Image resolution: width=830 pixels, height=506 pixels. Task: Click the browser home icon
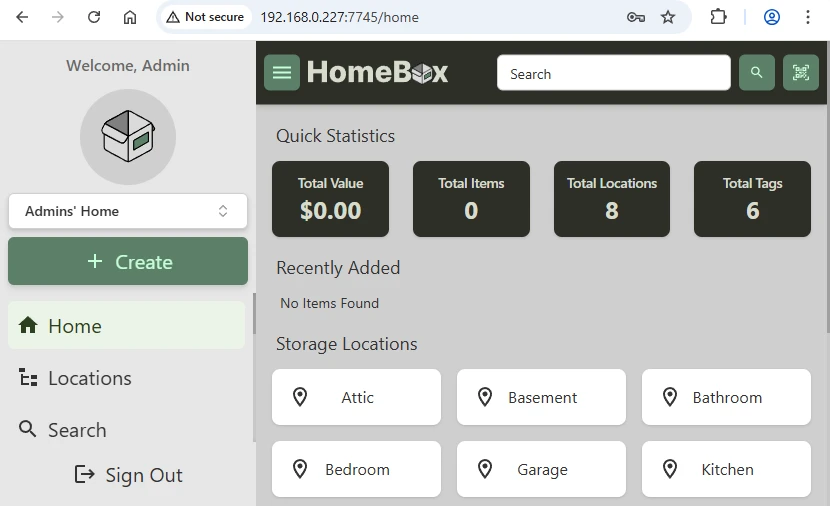point(130,17)
